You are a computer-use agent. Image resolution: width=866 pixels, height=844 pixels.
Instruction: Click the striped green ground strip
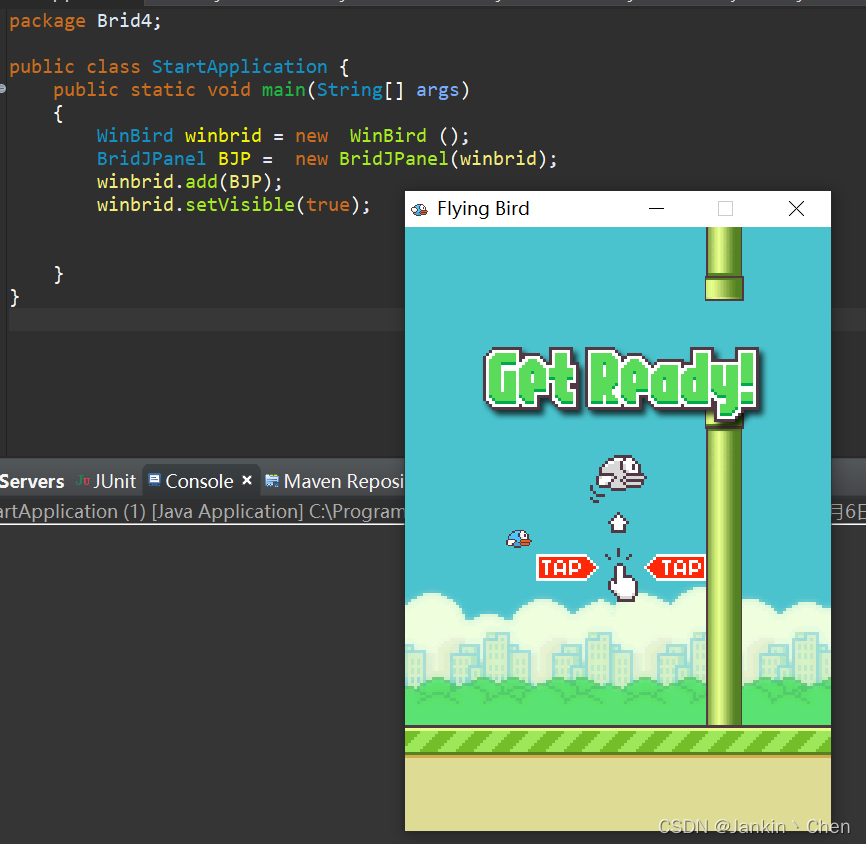pyautogui.click(x=617, y=741)
